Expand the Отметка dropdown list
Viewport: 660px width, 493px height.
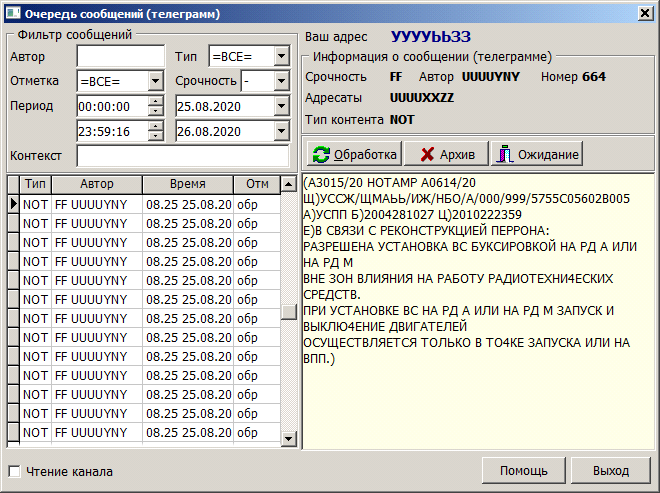point(155,81)
